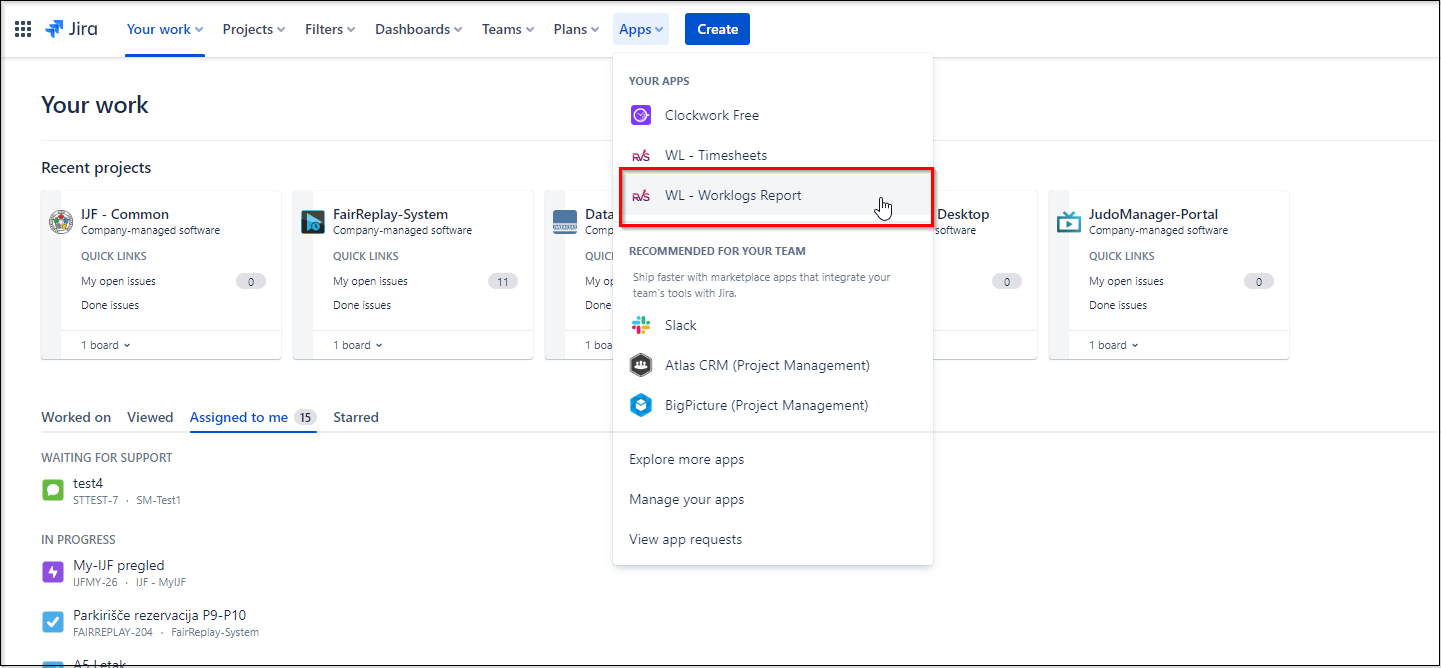Expand 1 board under JudoManager-Portal
Viewport: 1441px width, 668px height.
(1114, 345)
